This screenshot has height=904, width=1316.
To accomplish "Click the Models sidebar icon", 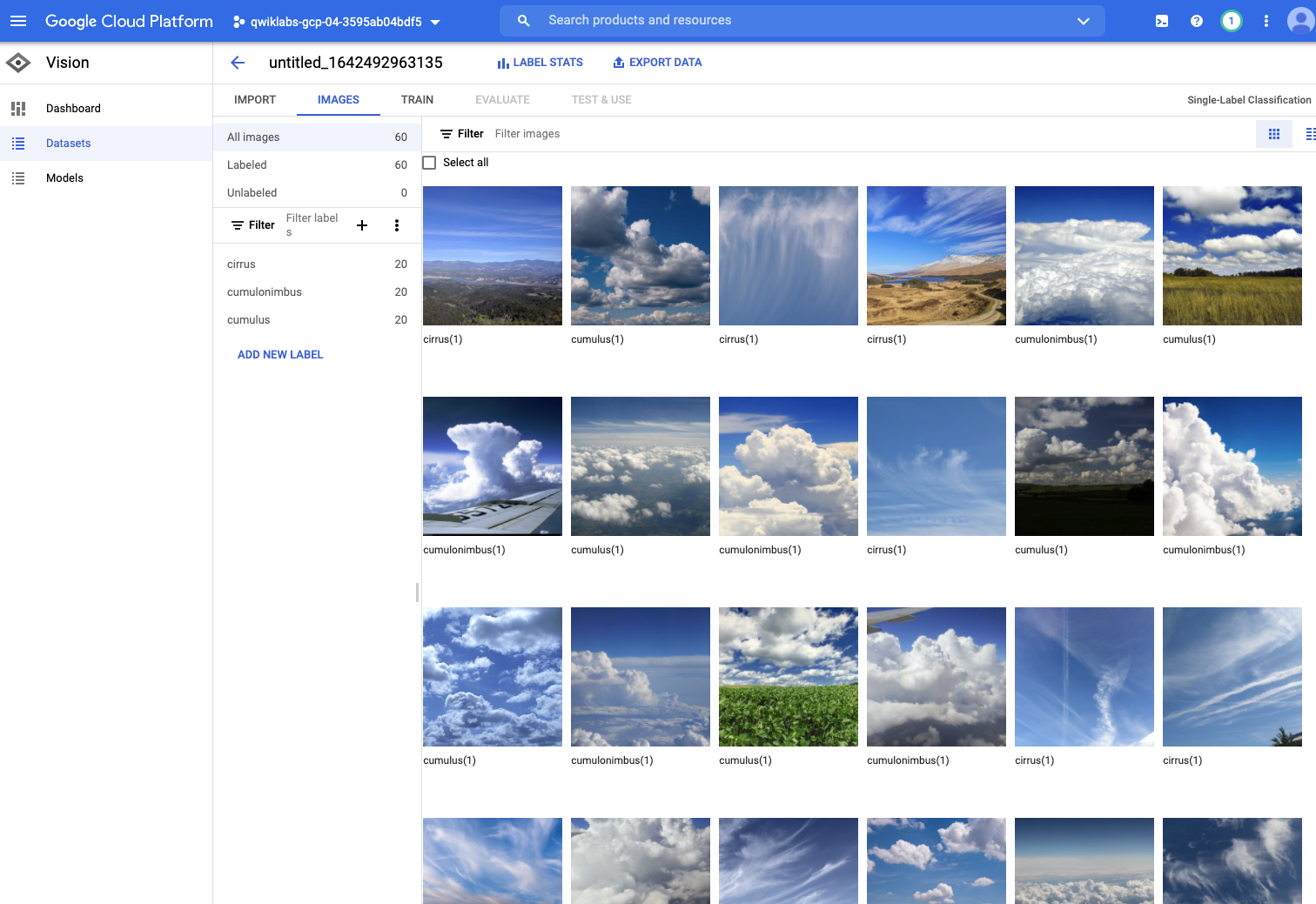I will [x=18, y=178].
